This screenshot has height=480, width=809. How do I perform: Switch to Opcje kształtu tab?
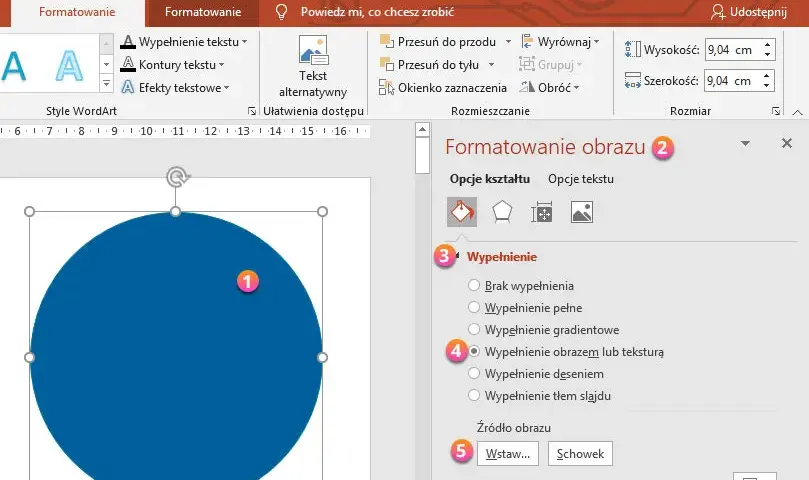click(x=490, y=179)
